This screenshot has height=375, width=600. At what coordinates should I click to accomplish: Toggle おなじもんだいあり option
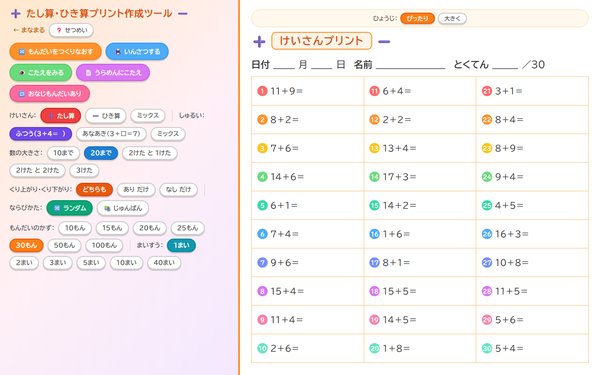coord(50,93)
